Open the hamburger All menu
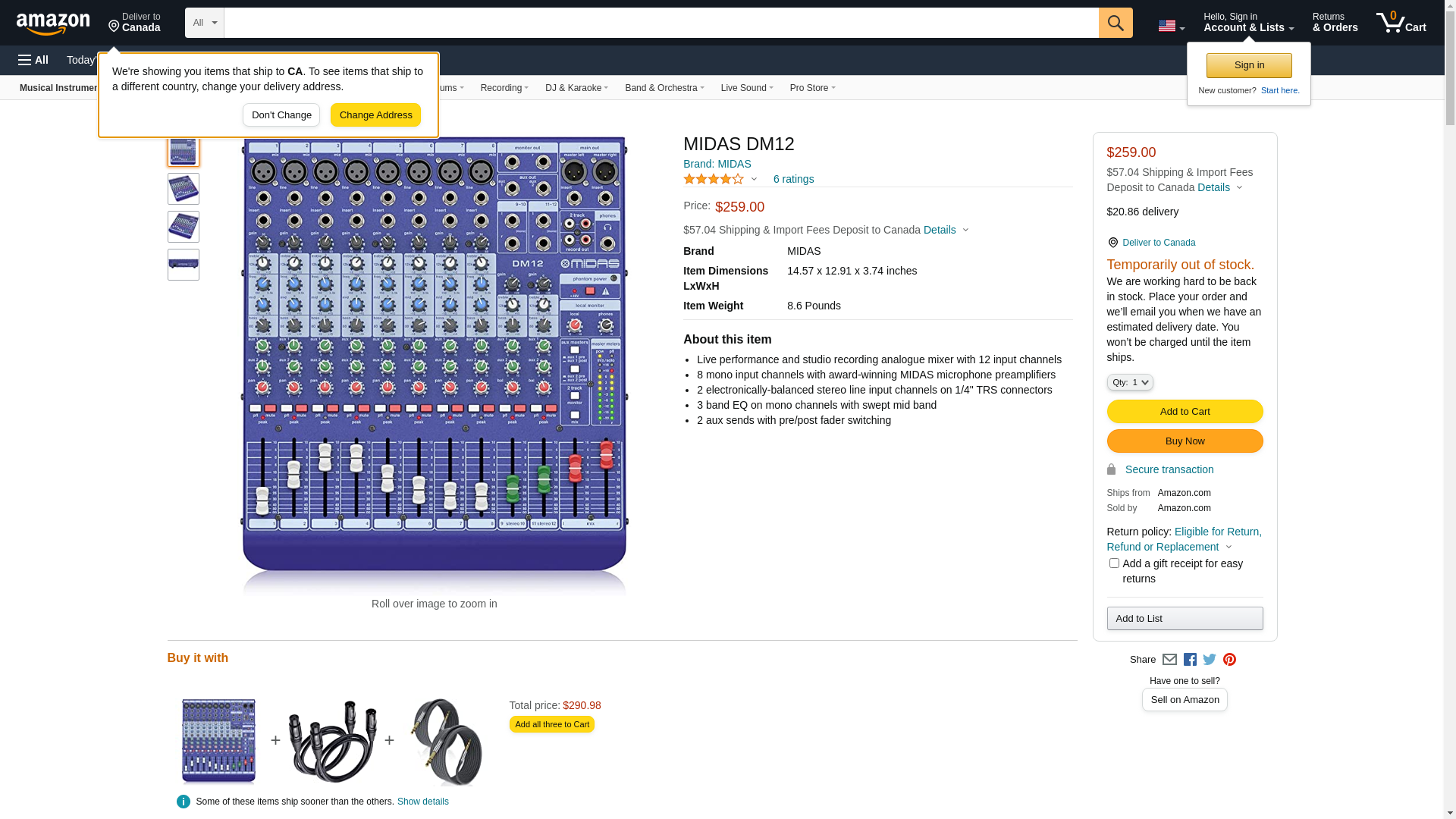The image size is (1456, 819). click(33, 60)
